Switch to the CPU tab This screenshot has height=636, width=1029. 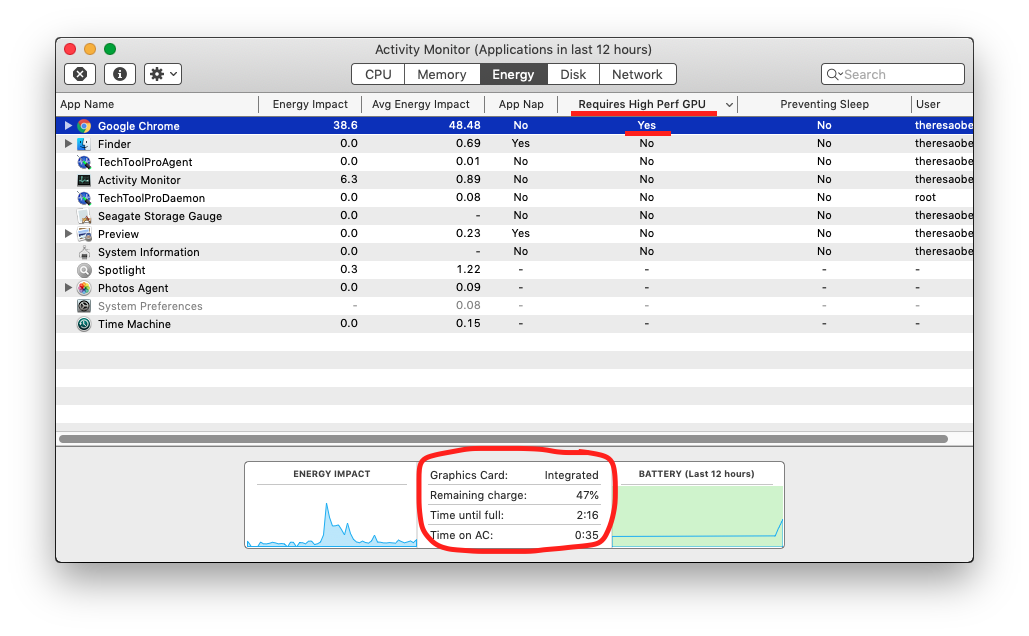378,74
